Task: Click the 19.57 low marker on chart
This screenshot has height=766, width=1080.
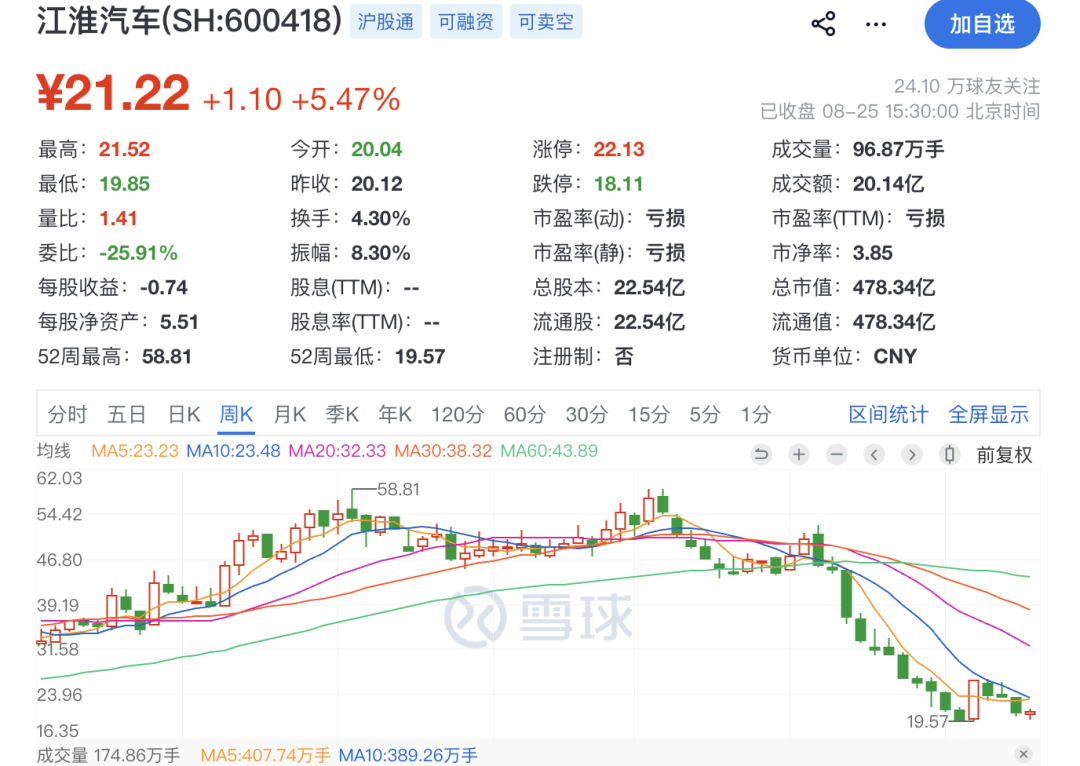Action: click(927, 721)
